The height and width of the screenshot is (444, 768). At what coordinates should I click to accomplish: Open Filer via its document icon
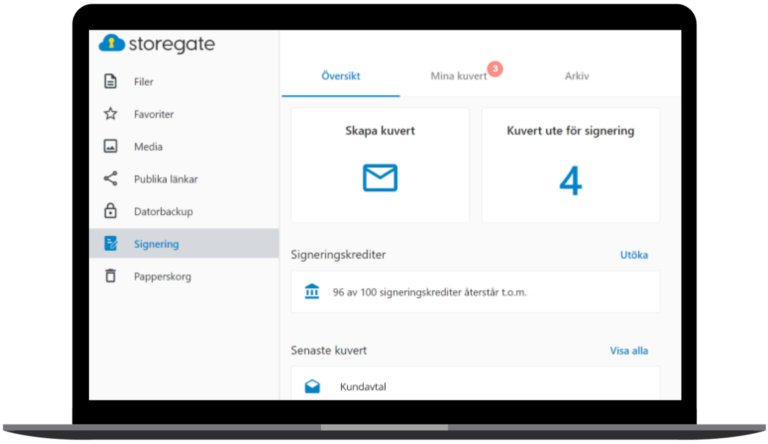(111, 82)
